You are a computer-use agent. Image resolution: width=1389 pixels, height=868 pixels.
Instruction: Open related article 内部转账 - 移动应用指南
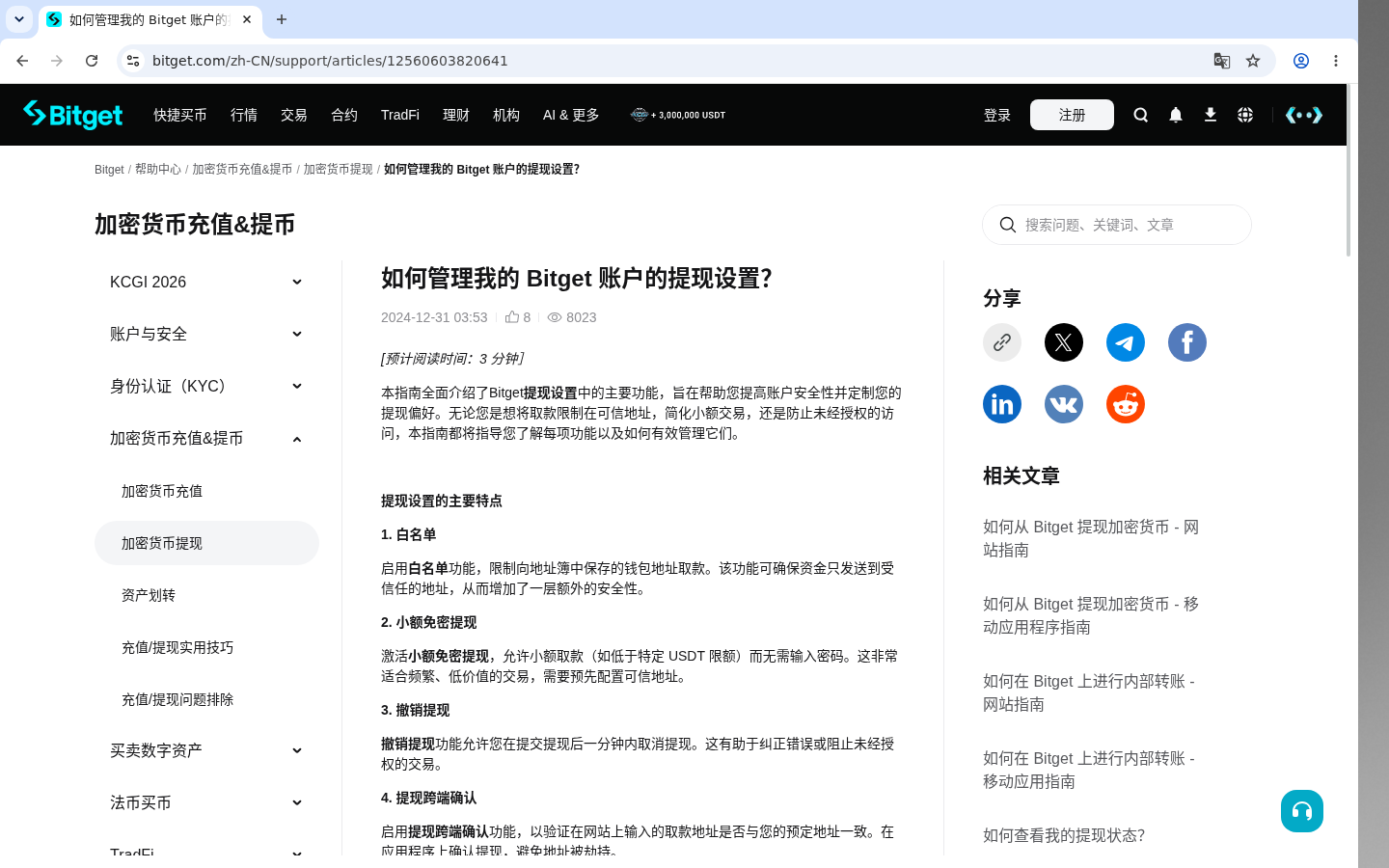[1089, 770]
